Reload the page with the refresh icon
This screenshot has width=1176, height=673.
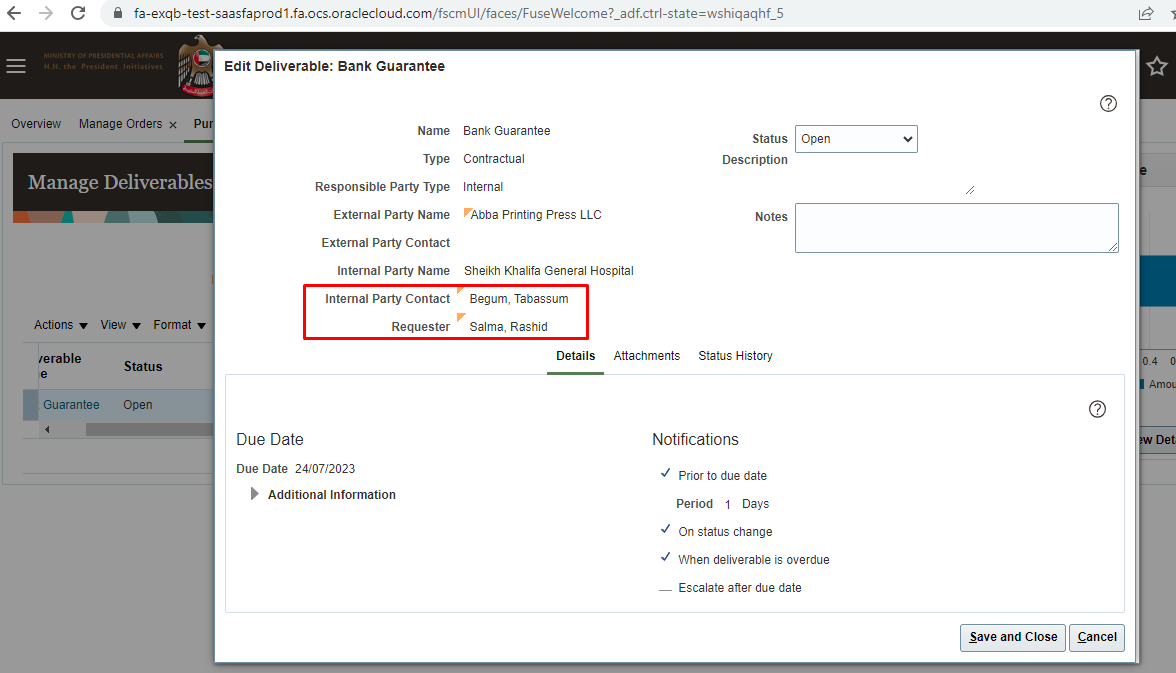point(78,14)
